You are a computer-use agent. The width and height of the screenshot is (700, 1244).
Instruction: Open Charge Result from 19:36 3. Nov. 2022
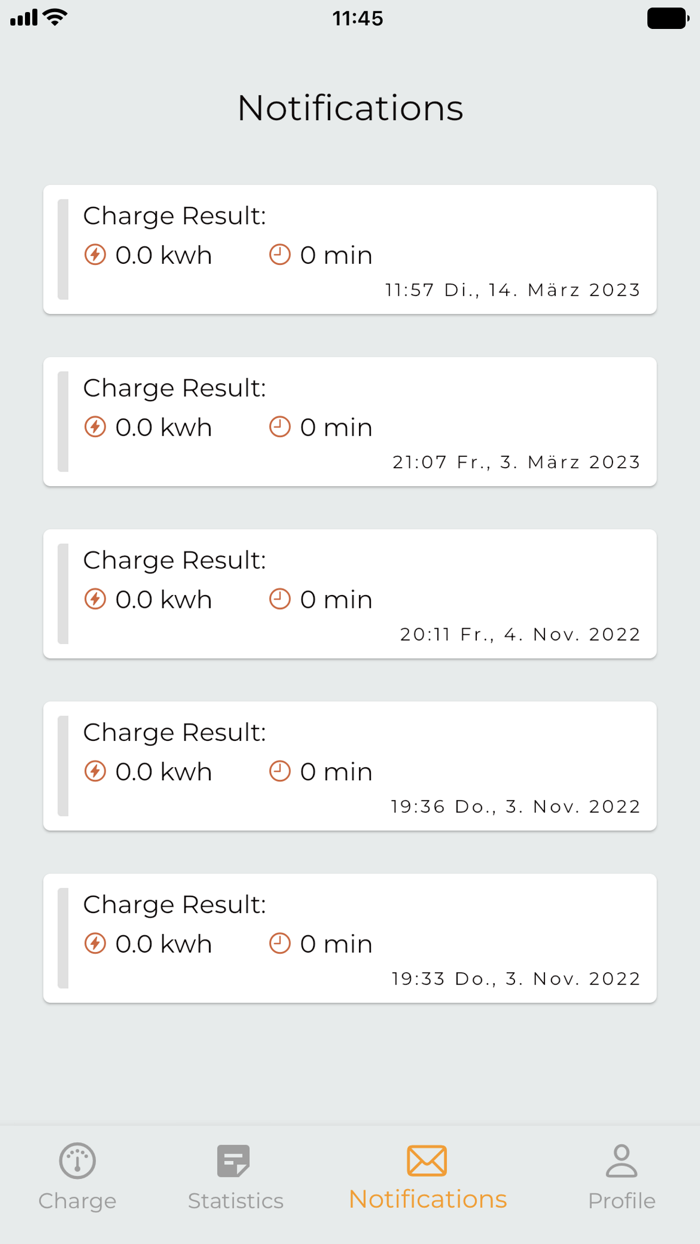350,765
